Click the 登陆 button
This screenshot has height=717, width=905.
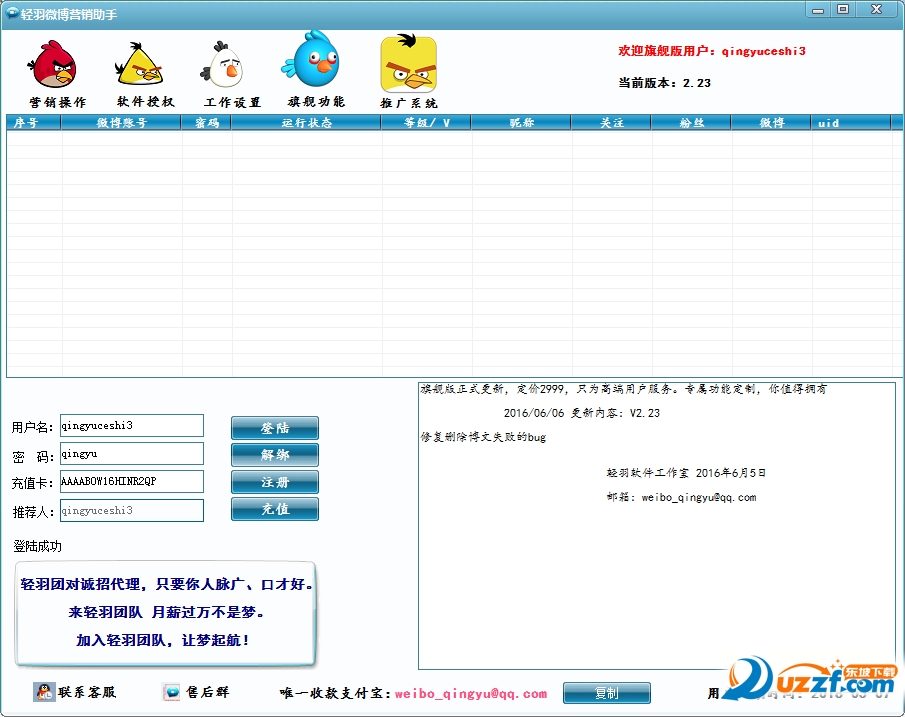275,428
